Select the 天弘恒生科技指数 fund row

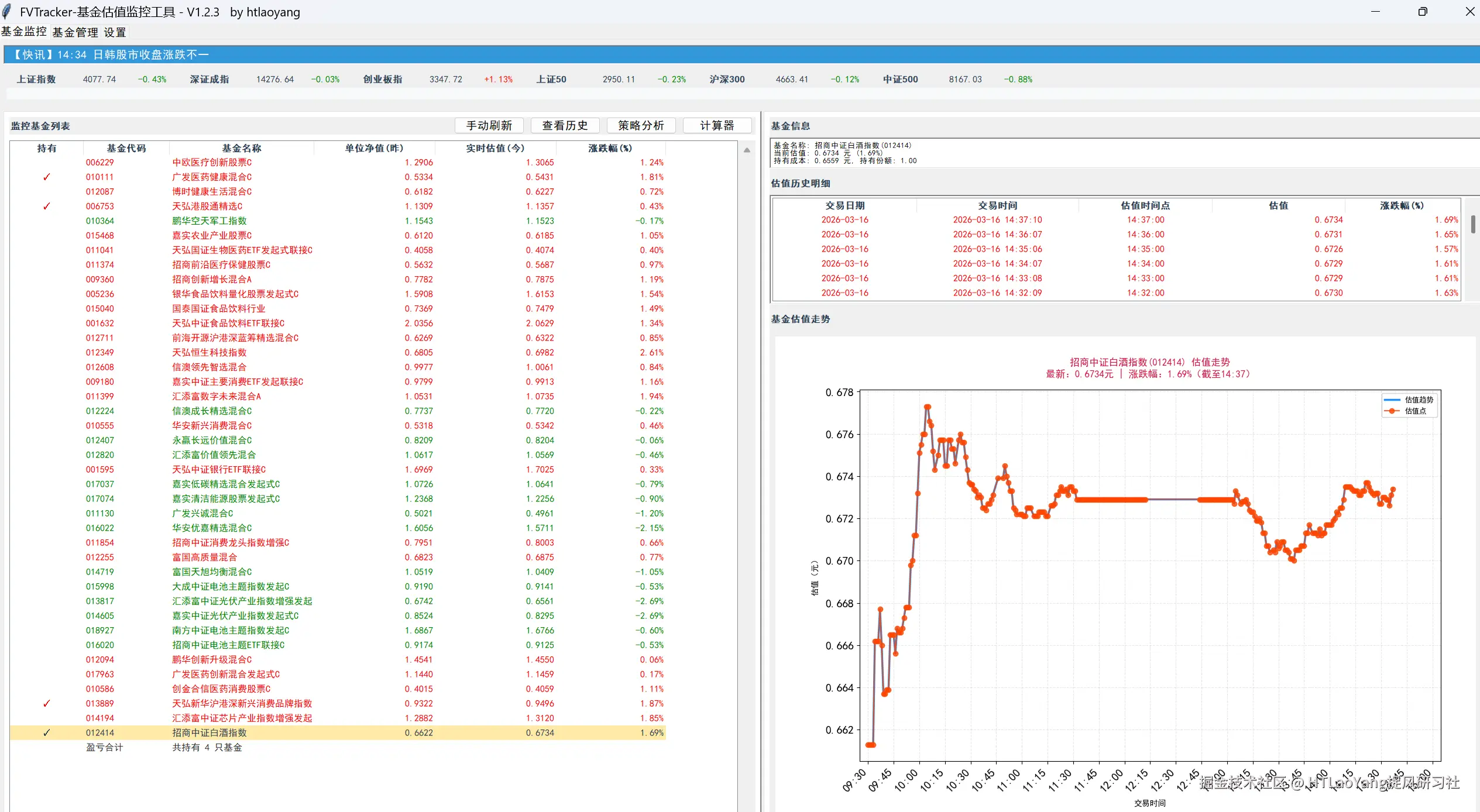pyautogui.click(x=209, y=353)
